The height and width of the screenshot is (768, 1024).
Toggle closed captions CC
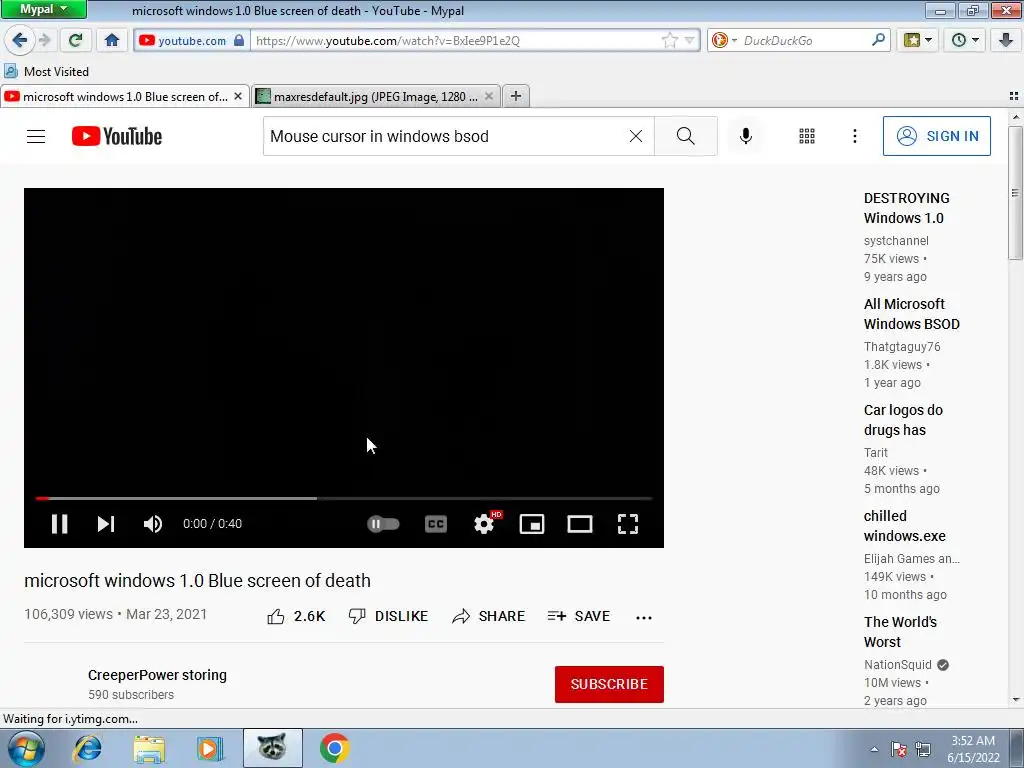pos(436,524)
